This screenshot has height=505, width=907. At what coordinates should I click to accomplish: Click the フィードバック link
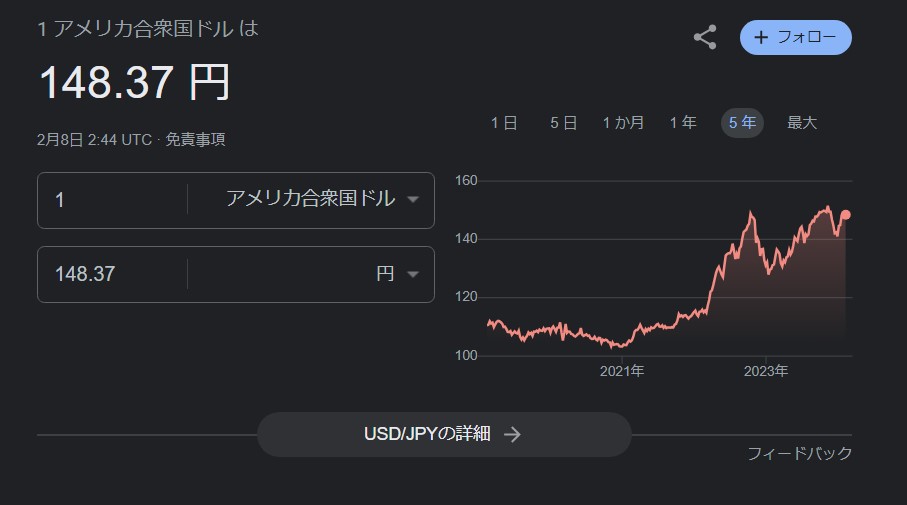(x=800, y=453)
